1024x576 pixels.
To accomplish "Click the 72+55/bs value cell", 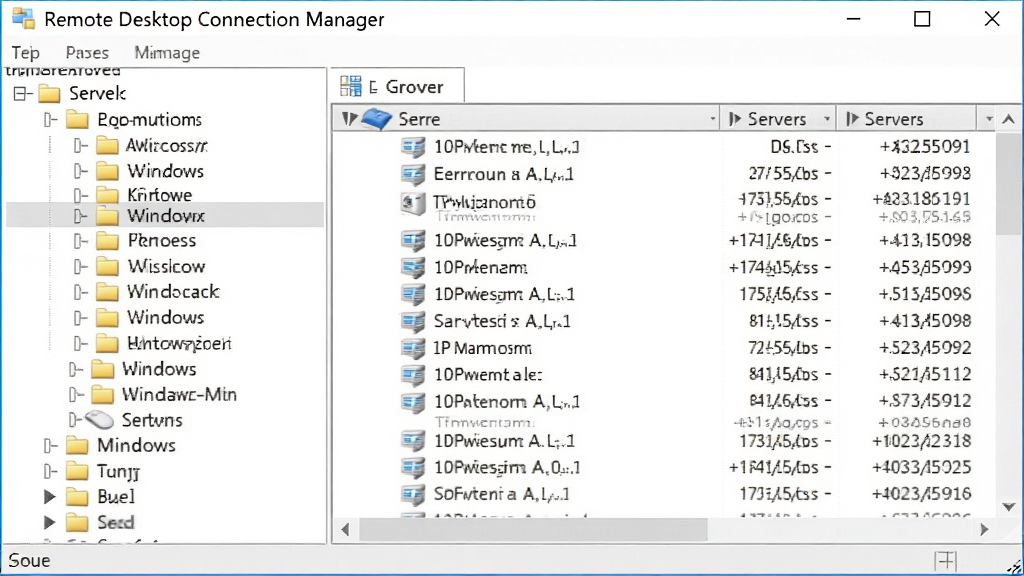I will [782, 348].
